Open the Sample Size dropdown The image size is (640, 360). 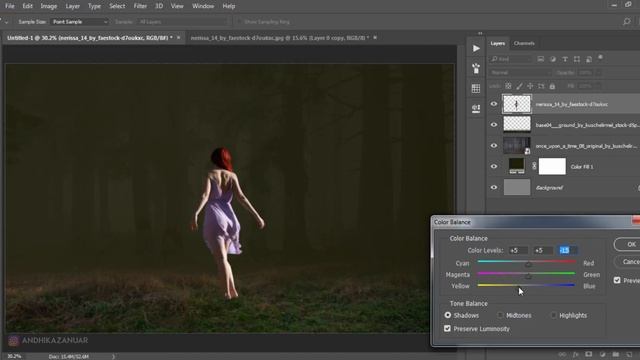[x=79, y=22]
